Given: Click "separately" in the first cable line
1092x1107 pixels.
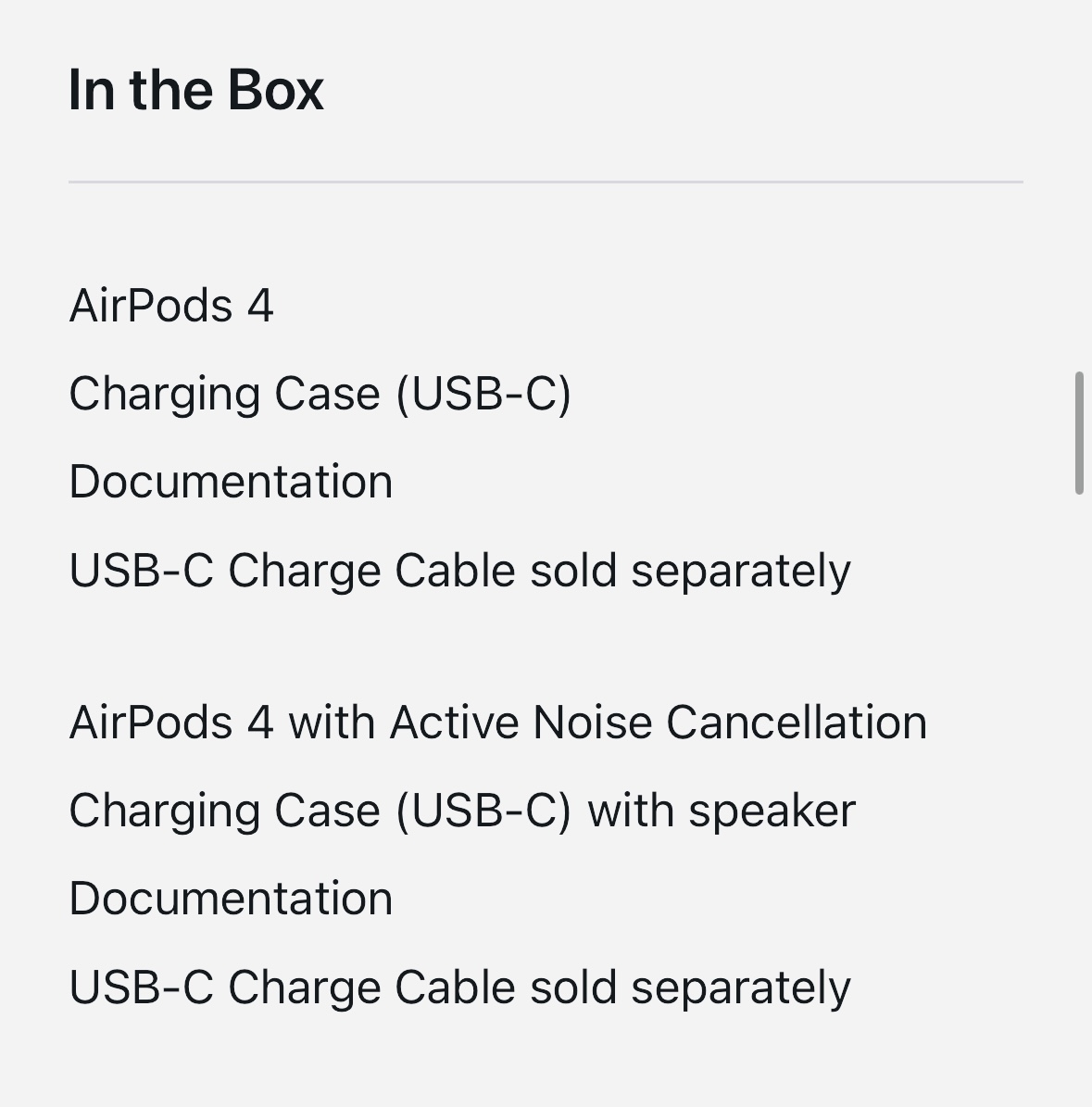Looking at the screenshot, I should (741, 572).
